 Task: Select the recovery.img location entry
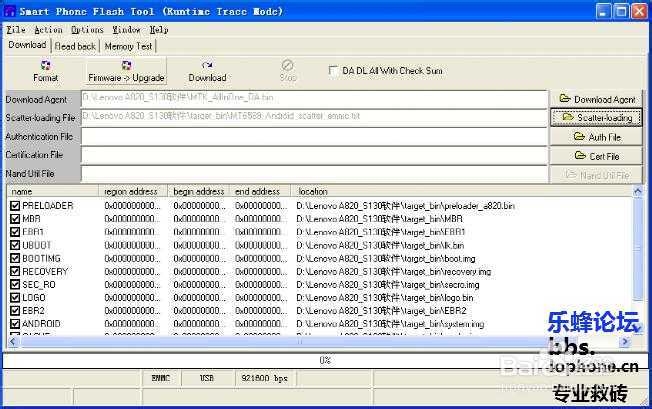[x=393, y=272]
